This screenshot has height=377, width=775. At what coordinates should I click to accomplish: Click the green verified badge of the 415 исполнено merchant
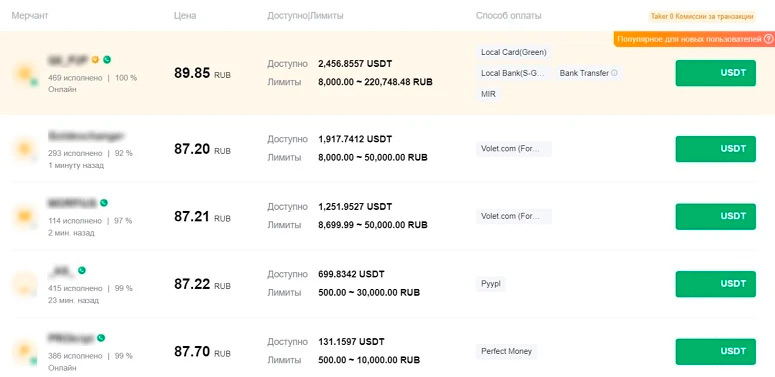(82, 270)
